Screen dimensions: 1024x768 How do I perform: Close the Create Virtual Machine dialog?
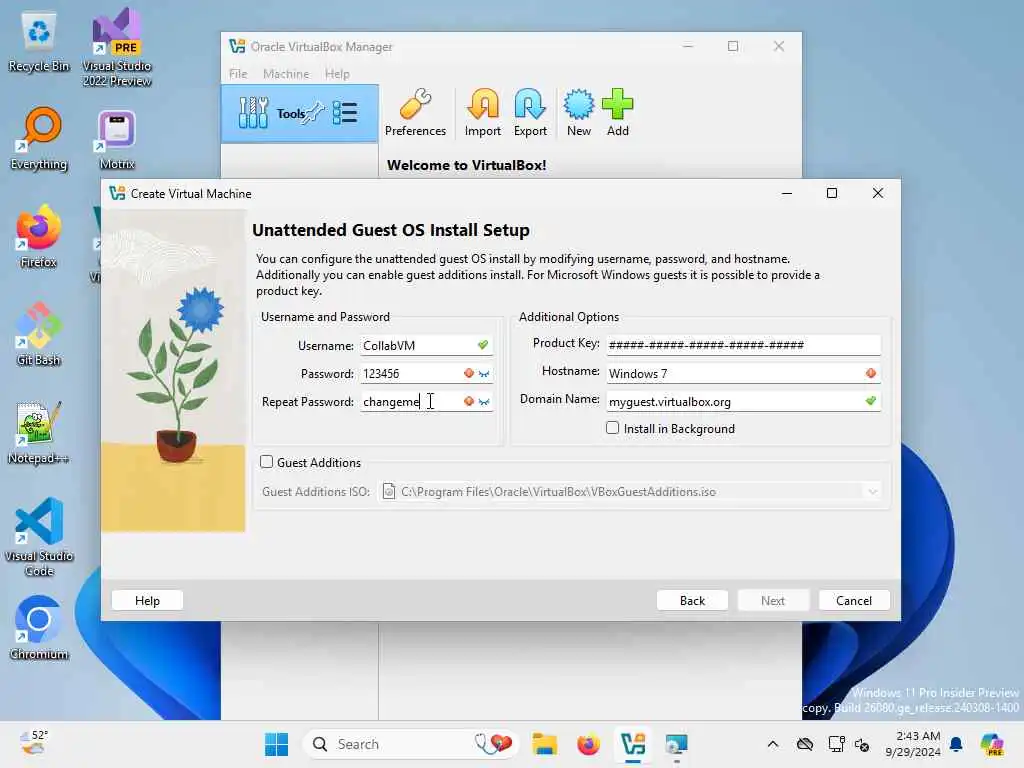click(878, 193)
